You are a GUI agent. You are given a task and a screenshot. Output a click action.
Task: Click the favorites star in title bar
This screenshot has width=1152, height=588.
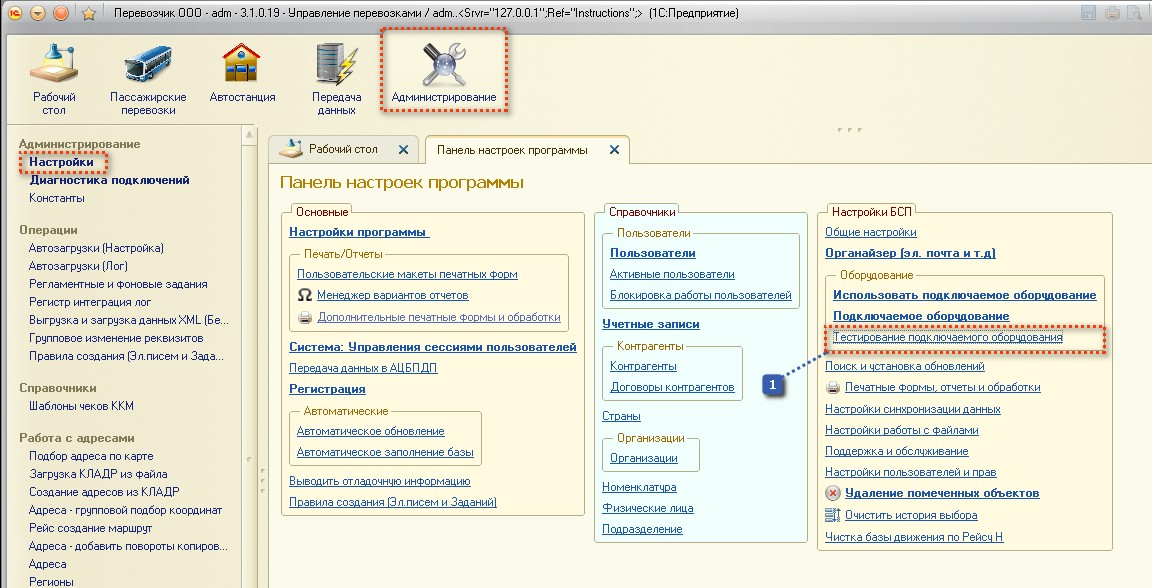[88, 14]
